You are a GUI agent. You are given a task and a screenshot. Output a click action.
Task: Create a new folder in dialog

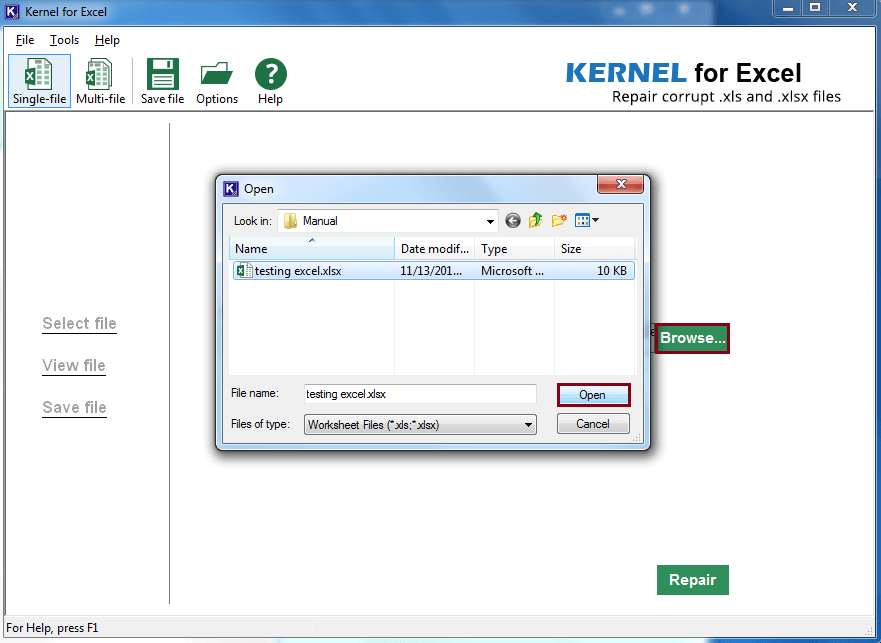coord(559,220)
